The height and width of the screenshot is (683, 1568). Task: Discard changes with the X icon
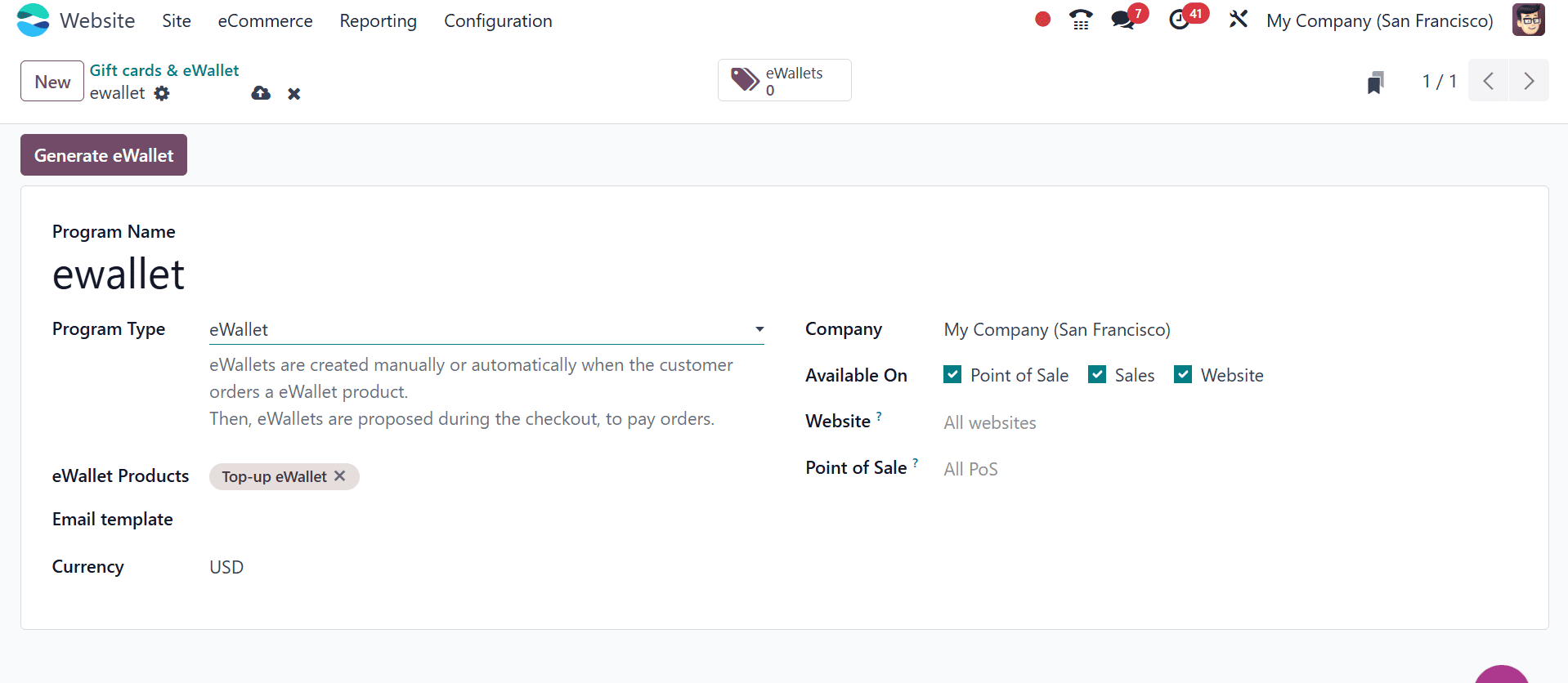(294, 94)
